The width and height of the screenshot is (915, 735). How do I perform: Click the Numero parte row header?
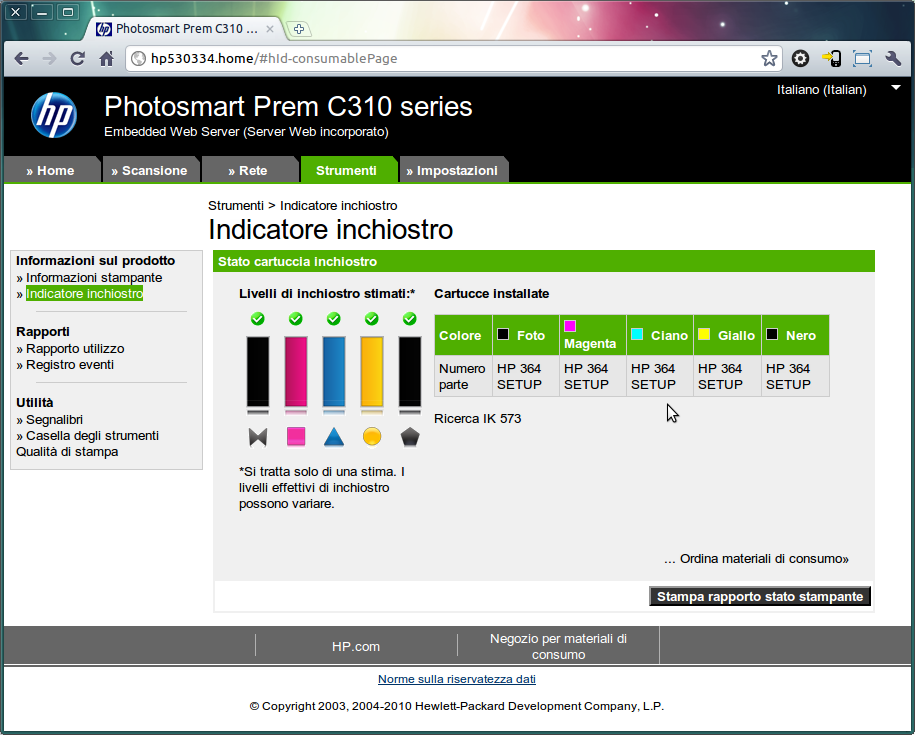click(x=463, y=376)
